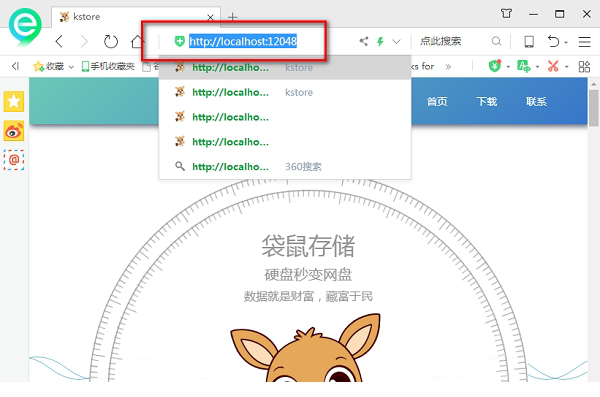
Task: Click the translate extension icon
Action: point(523,66)
